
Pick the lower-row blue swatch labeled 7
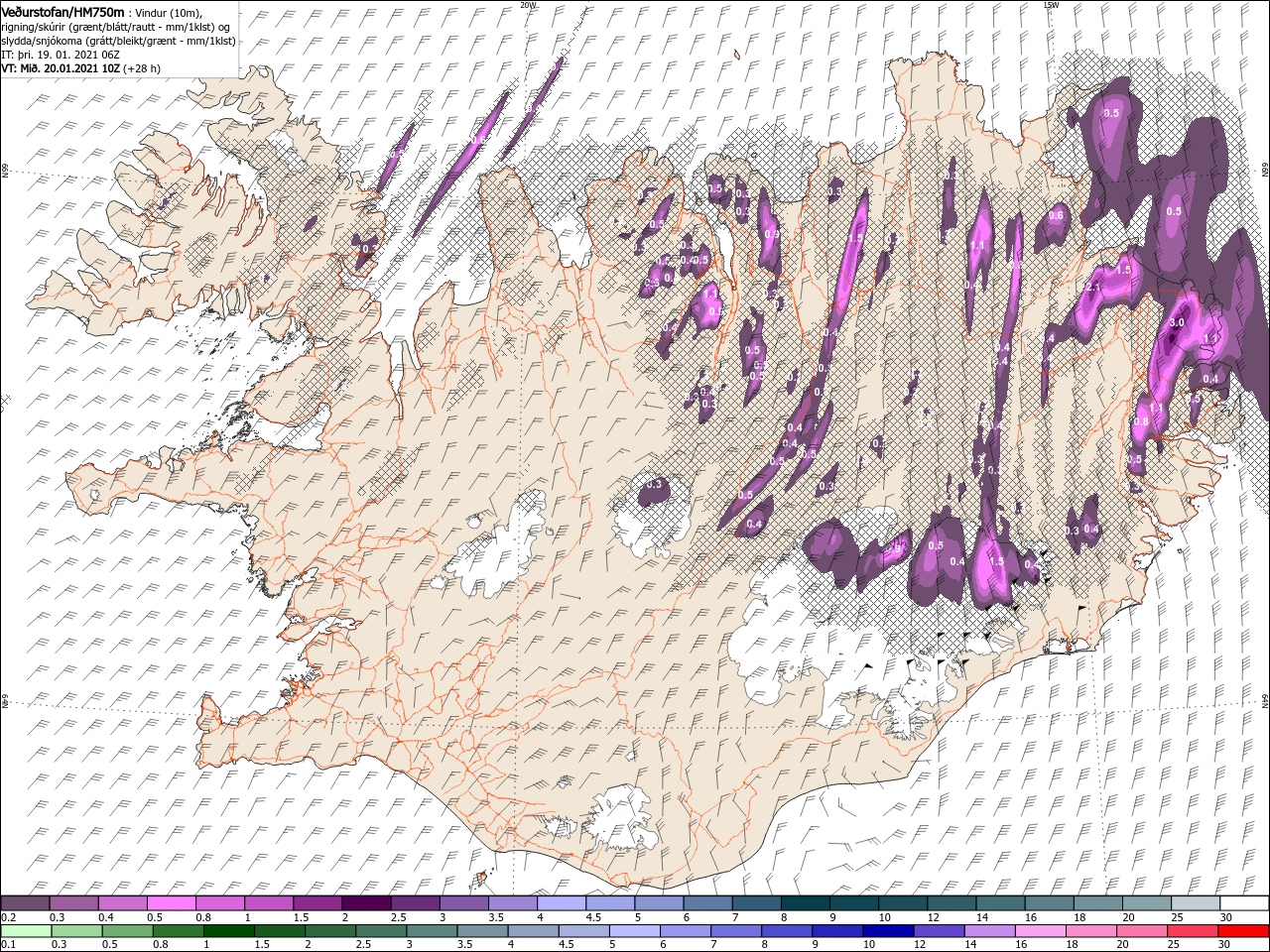pyautogui.click(x=736, y=930)
